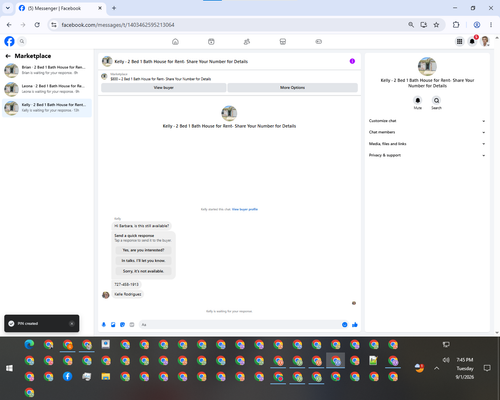Open Brian's 2 Bed 1 Bath conversation
Screen dimensions: 500x400
pyautogui.click(x=47, y=70)
